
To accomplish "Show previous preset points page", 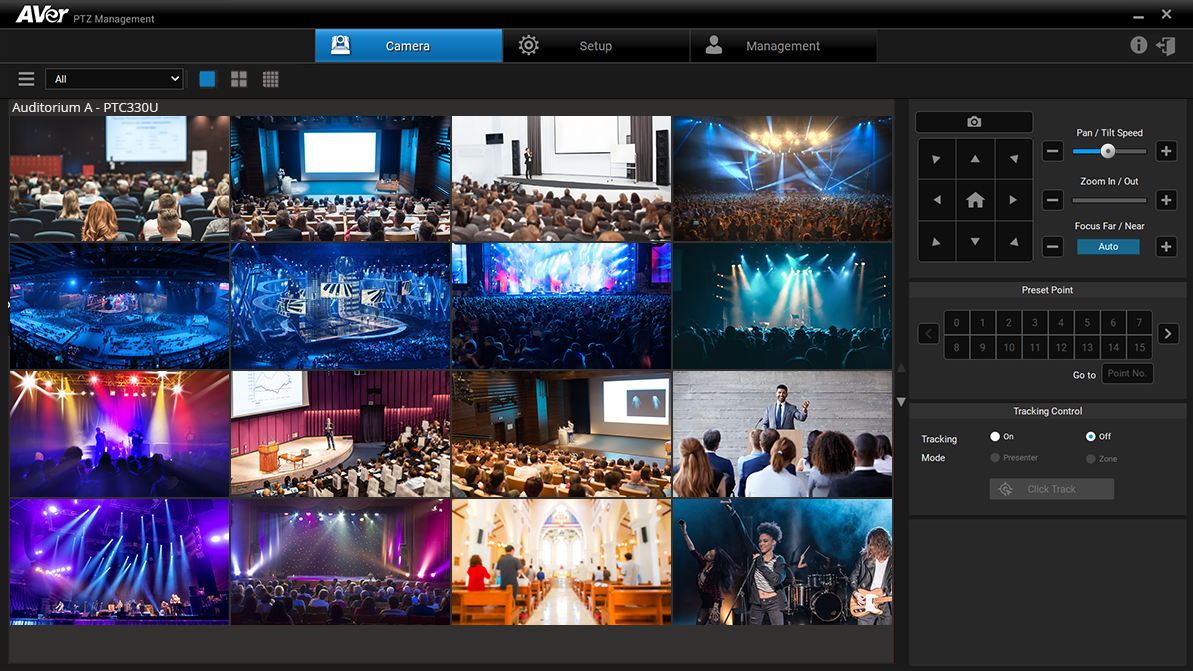I will pyautogui.click(x=928, y=333).
